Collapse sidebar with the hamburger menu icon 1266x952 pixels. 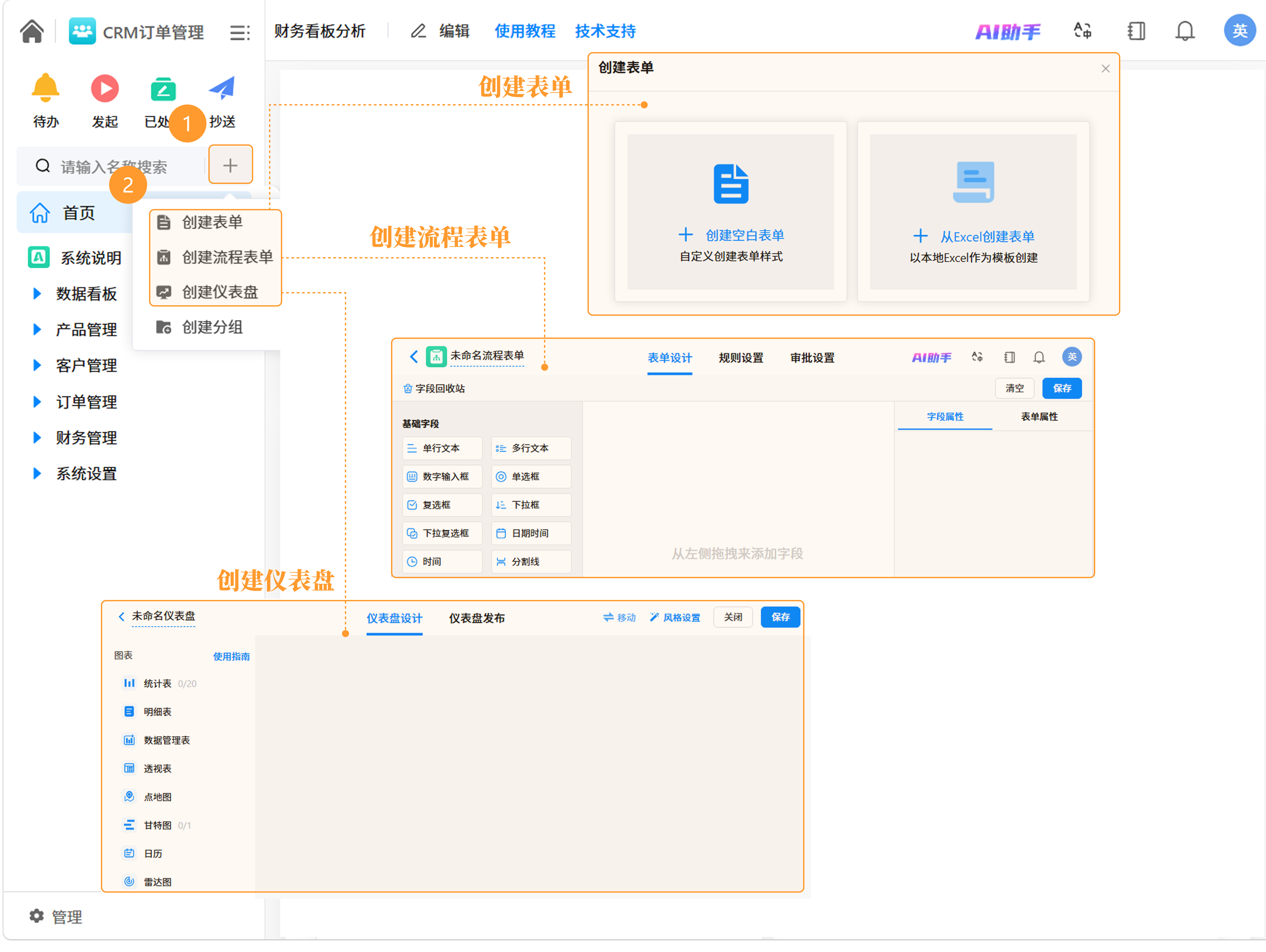pyautogui.click(x=240, y=33)
